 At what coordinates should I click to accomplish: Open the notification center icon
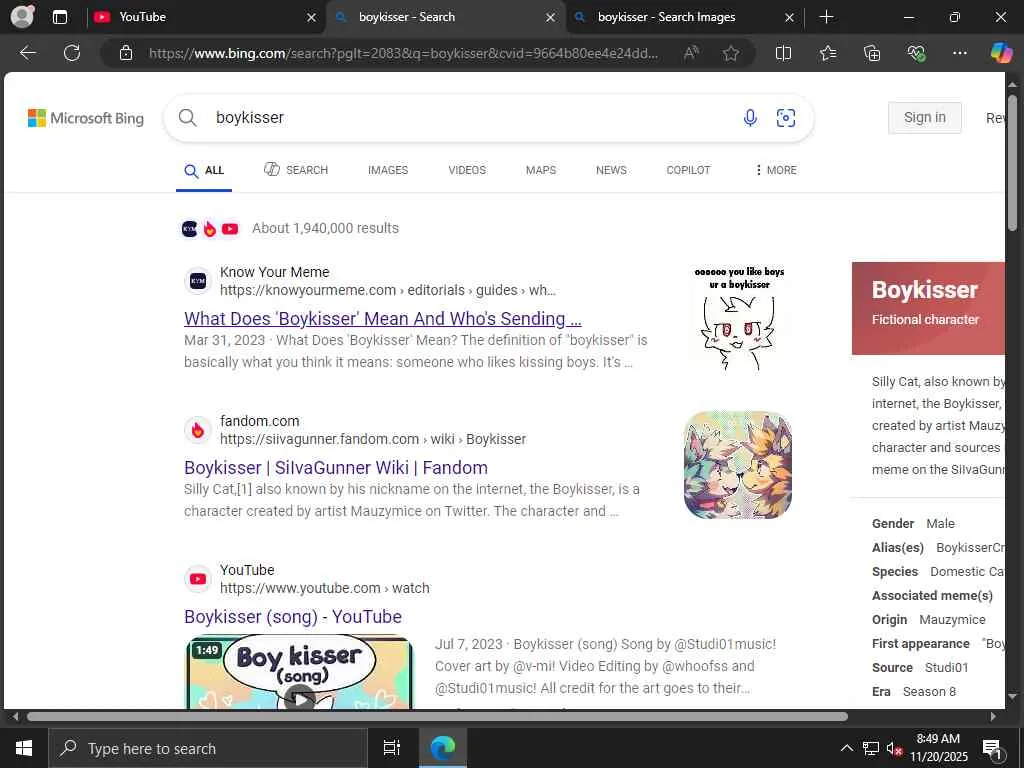tap(992, 748)
